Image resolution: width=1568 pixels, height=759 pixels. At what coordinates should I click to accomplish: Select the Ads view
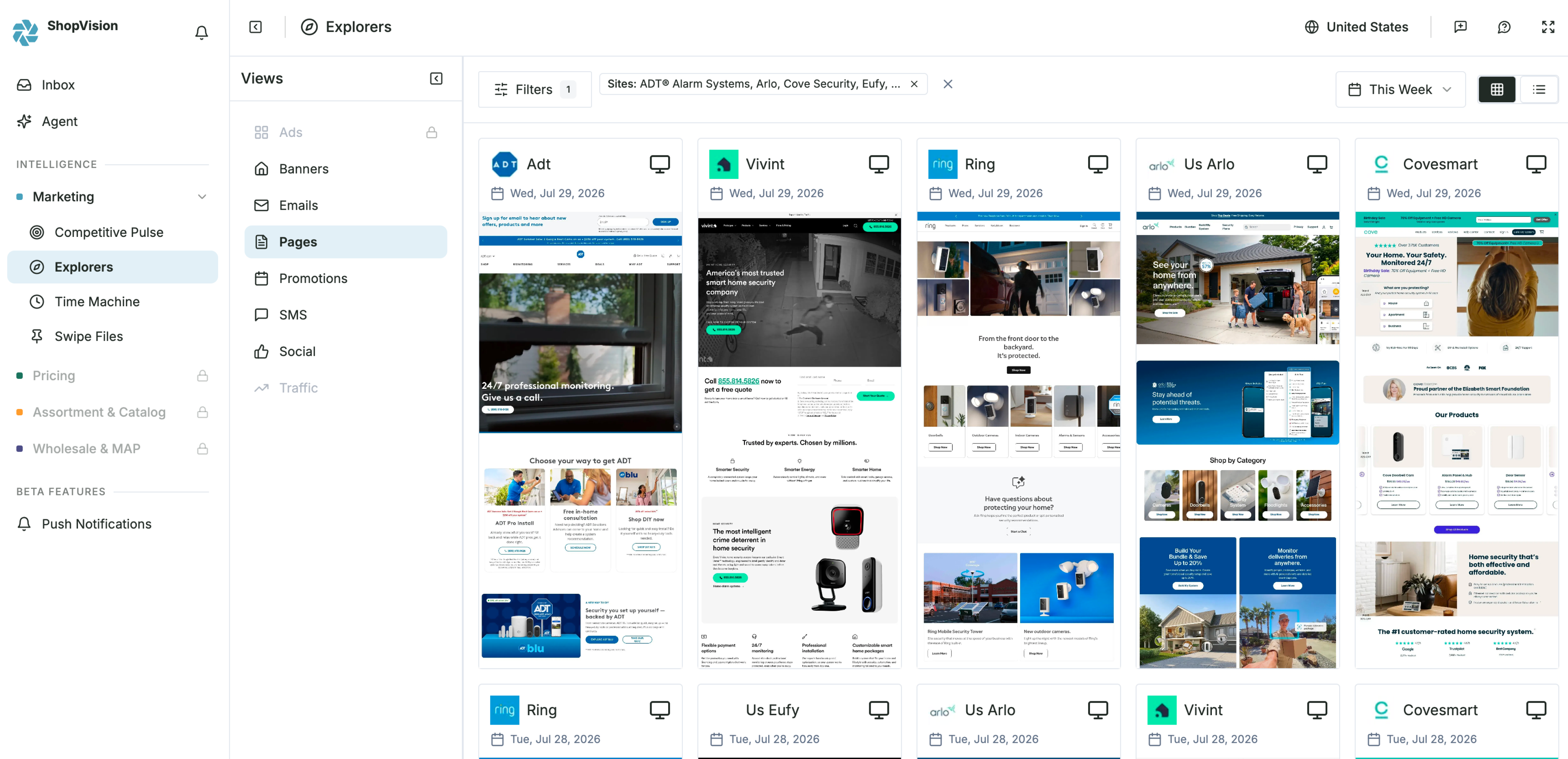point(346,132)
